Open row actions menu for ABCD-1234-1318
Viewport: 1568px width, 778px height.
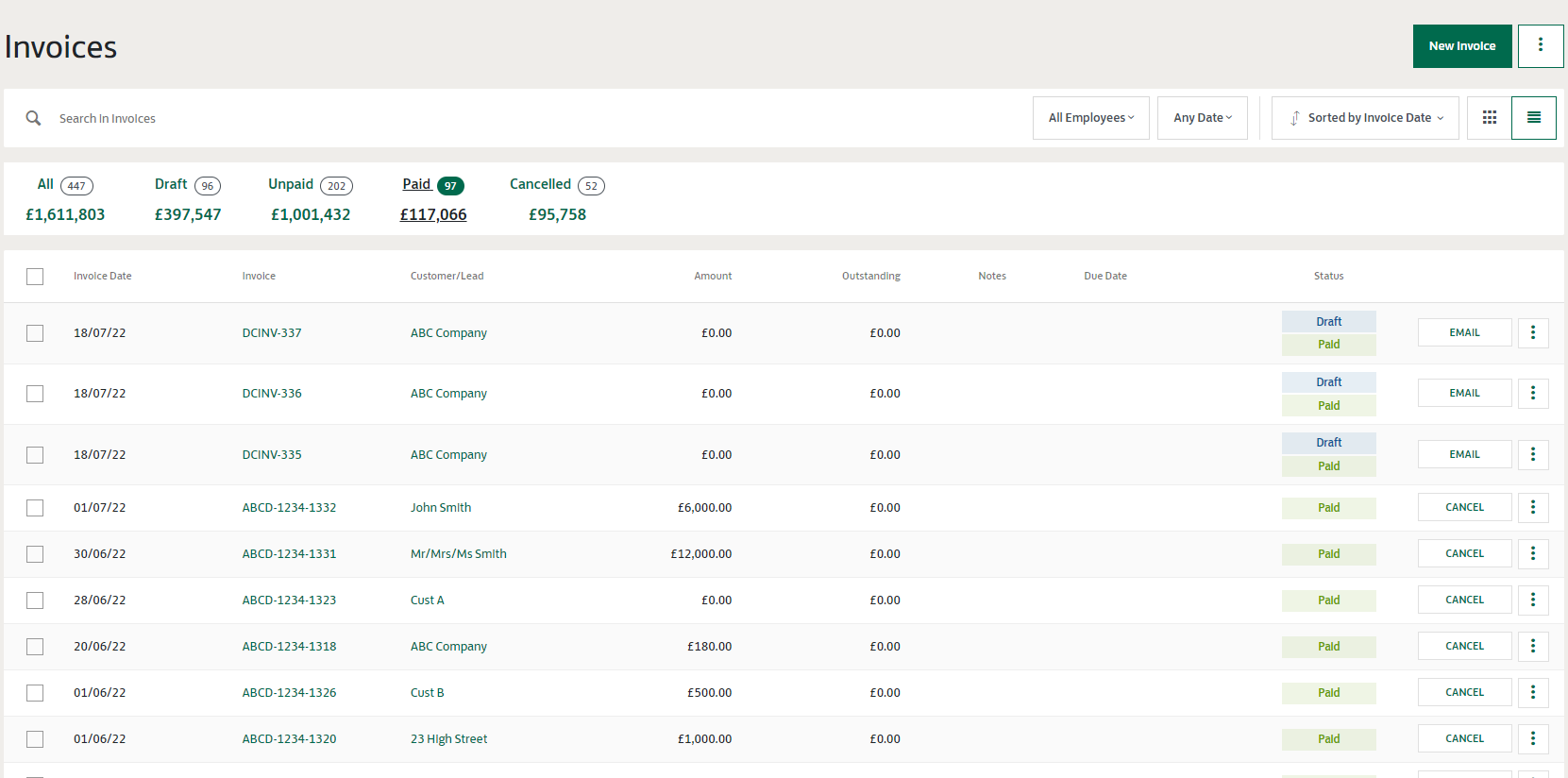click(x=1532, y=647)
